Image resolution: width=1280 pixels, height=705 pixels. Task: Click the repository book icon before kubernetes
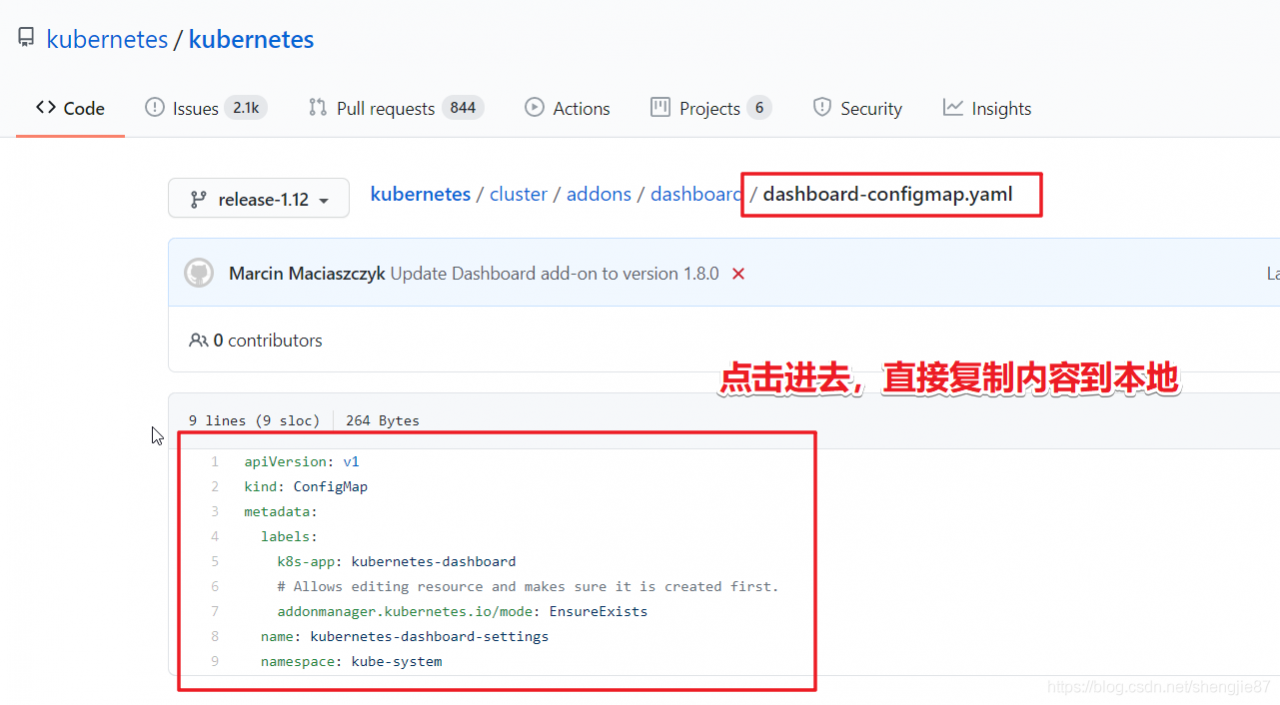coord(24,36)
